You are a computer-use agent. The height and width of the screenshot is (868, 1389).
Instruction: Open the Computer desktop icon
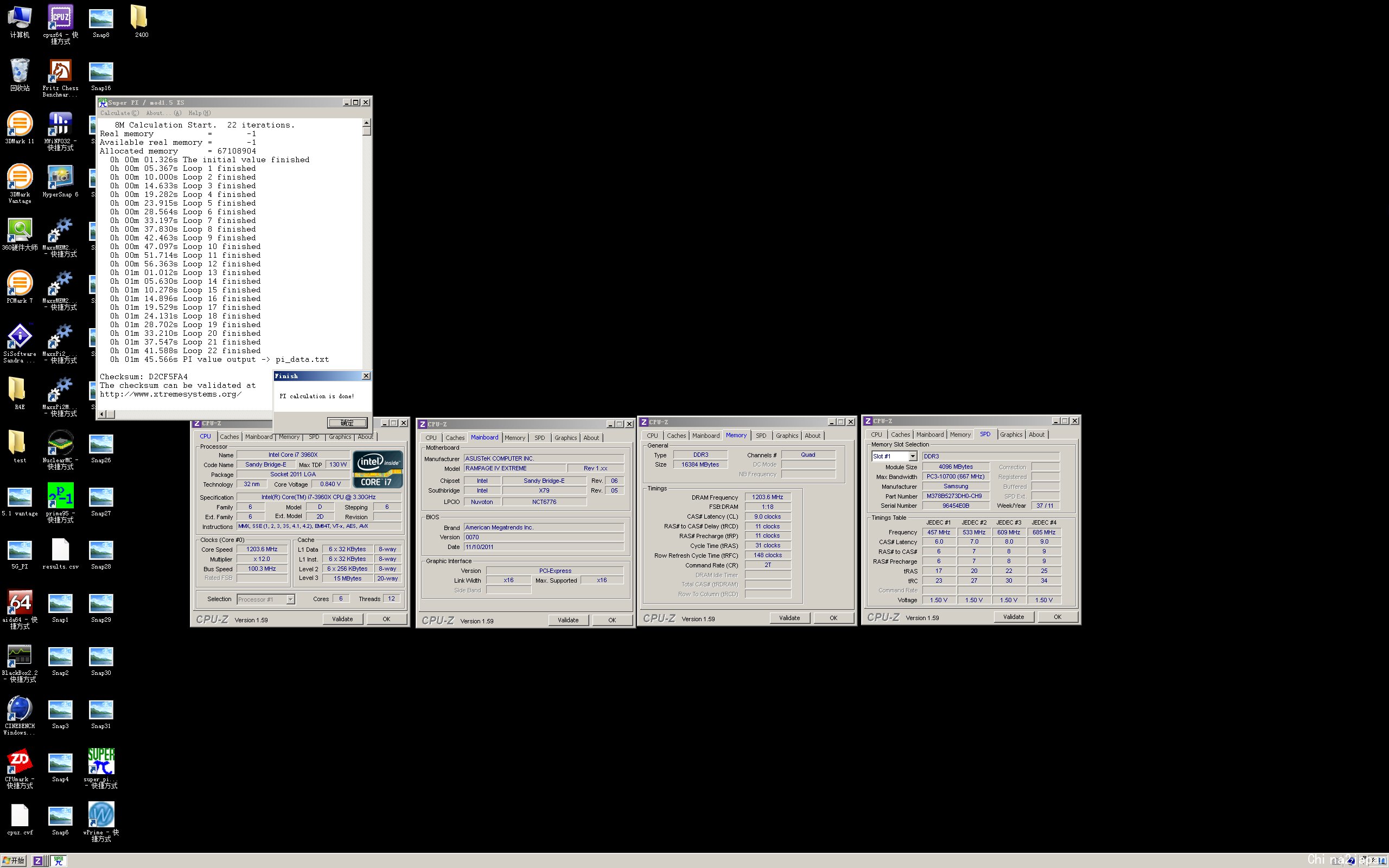20,22
